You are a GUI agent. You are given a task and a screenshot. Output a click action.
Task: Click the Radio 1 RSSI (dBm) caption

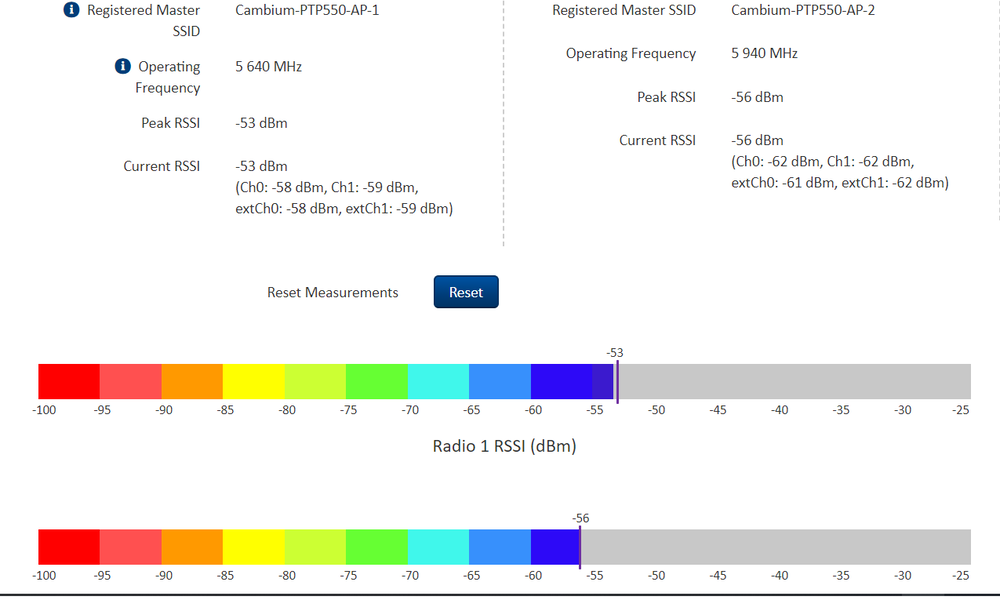(x=505, y=445)
